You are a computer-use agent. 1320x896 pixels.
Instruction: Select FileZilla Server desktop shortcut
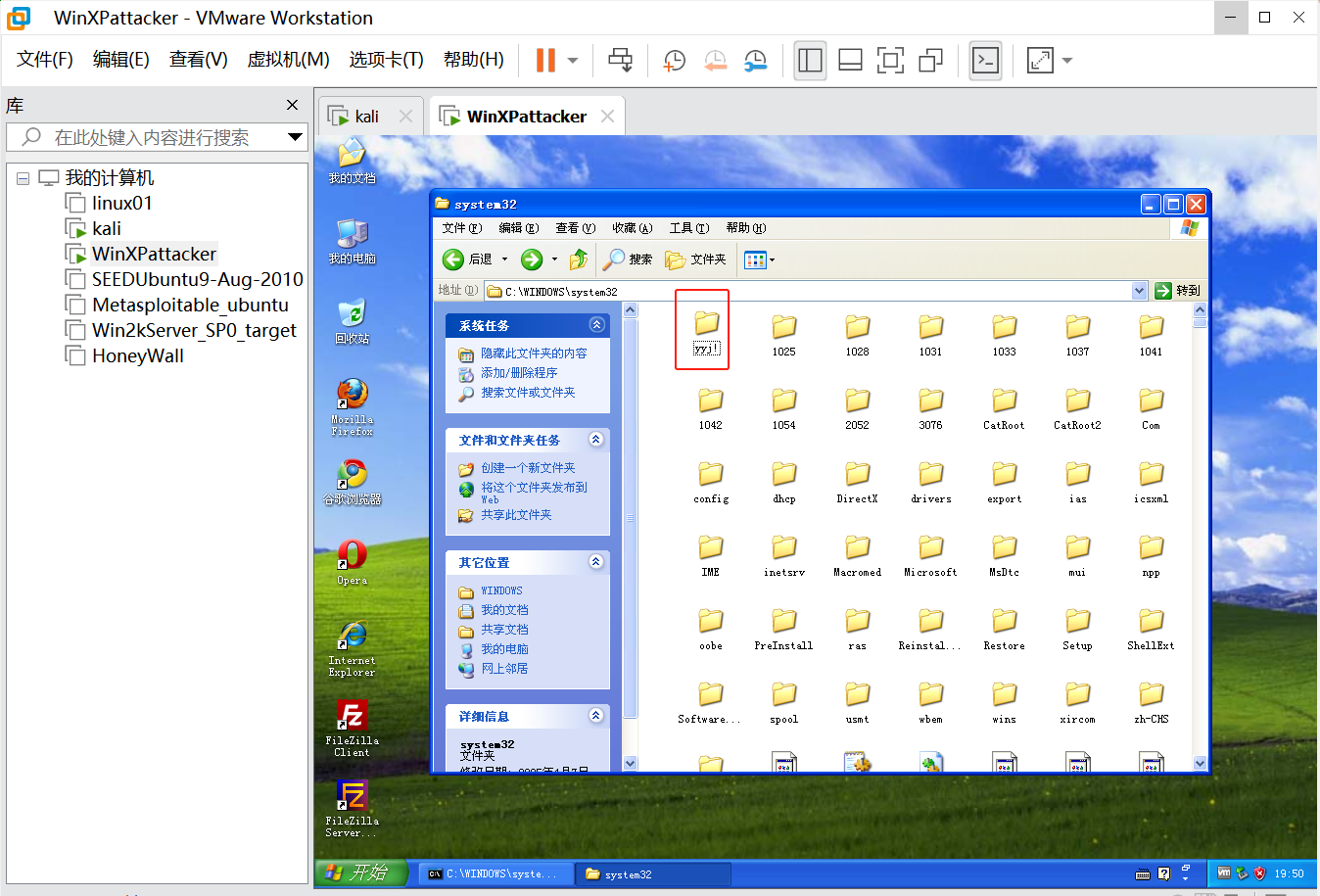coord(352,810)
